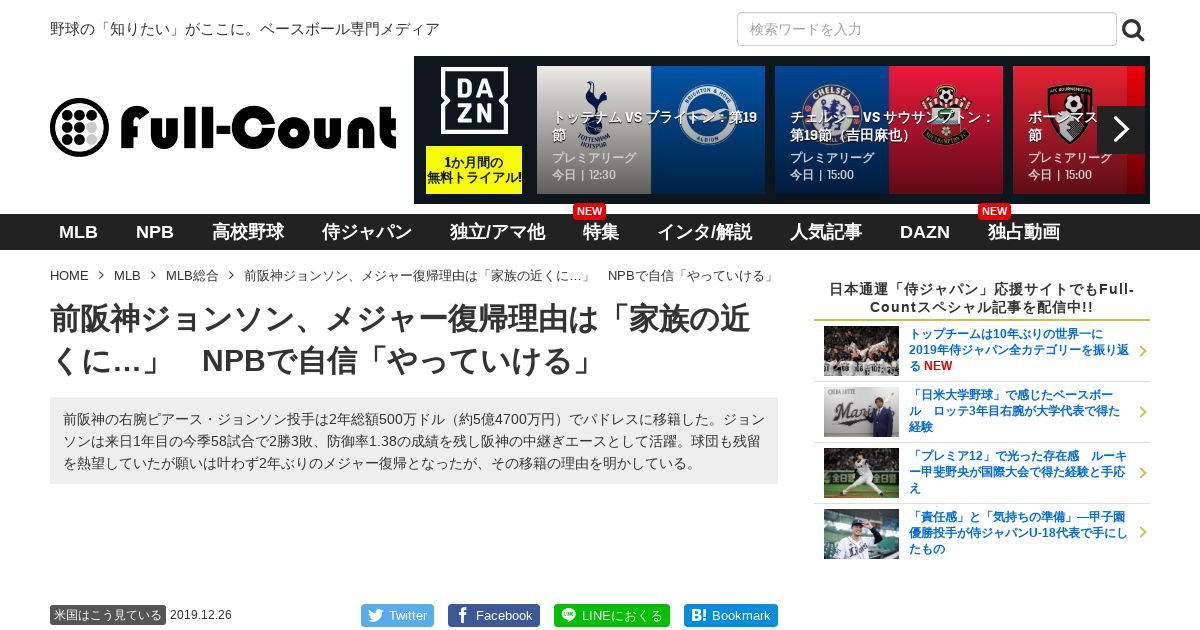Click the tagline 野球の「知りたい」がここに
Image resolution: width=1200 pixels, height=630 pixels.
coord(245,29)
